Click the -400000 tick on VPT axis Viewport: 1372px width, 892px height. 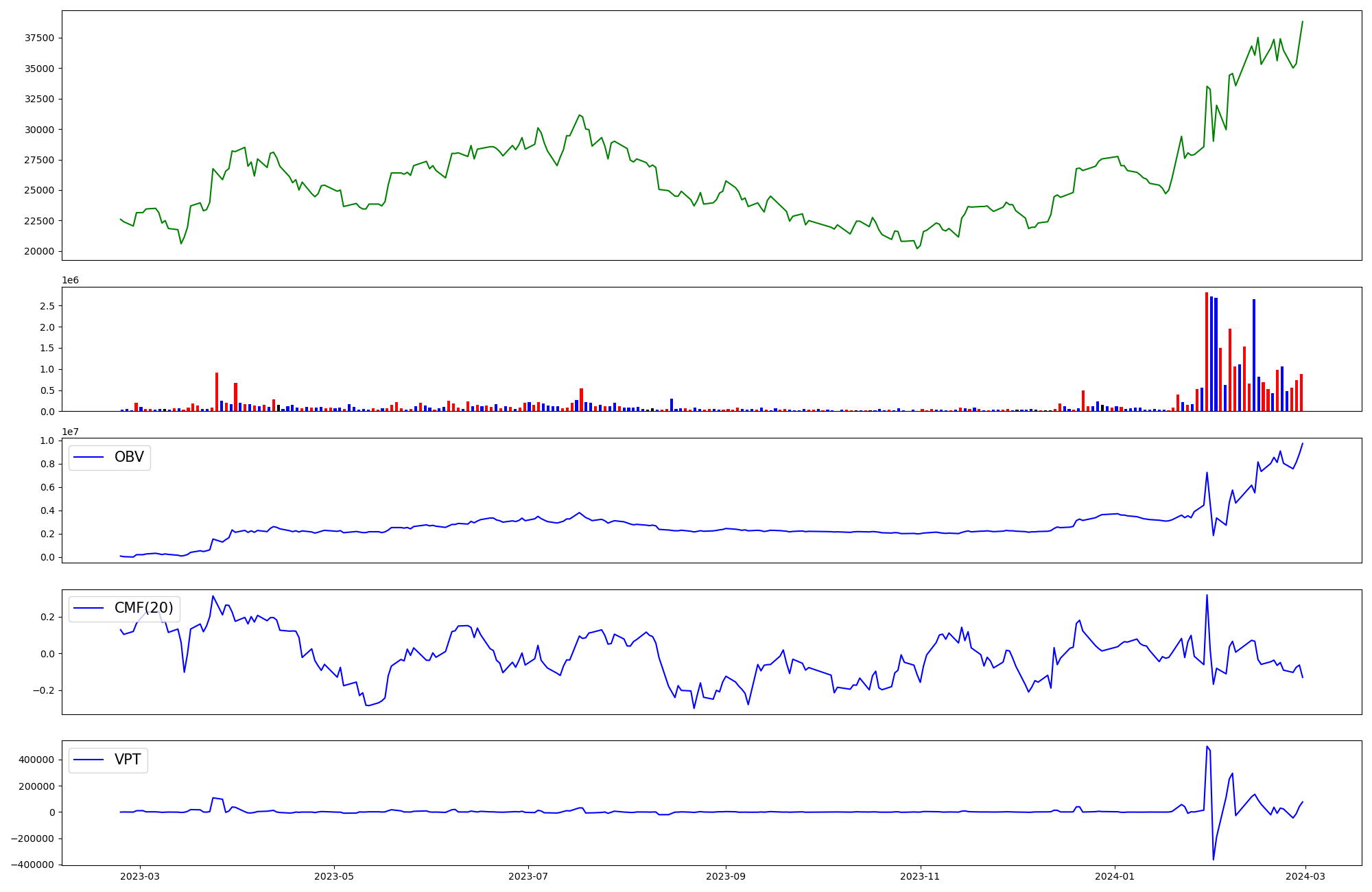tap(34, 865)
